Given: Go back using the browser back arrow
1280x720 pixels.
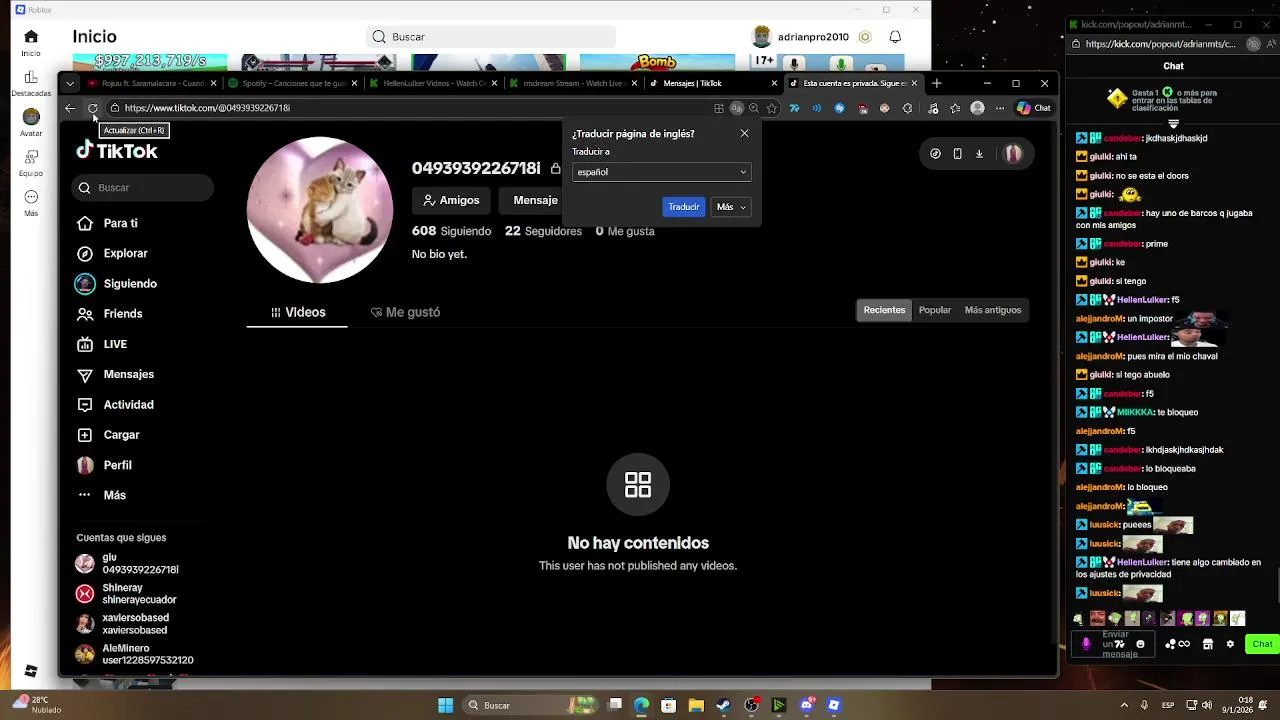Looking at the screenshot, I should [69, 108].
